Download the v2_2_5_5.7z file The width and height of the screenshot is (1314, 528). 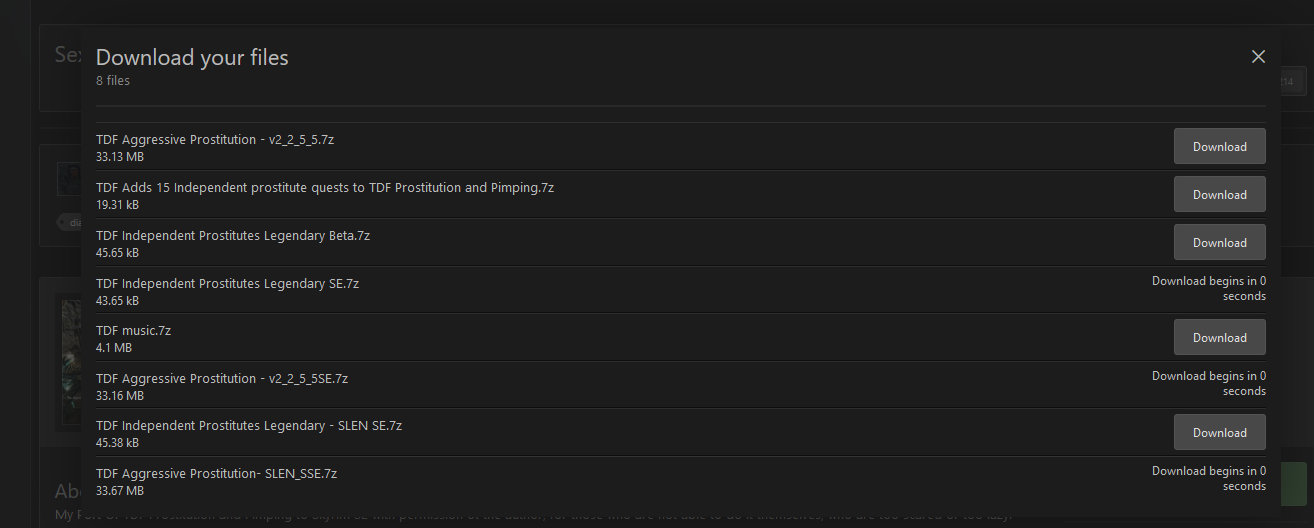[1219, 146]
